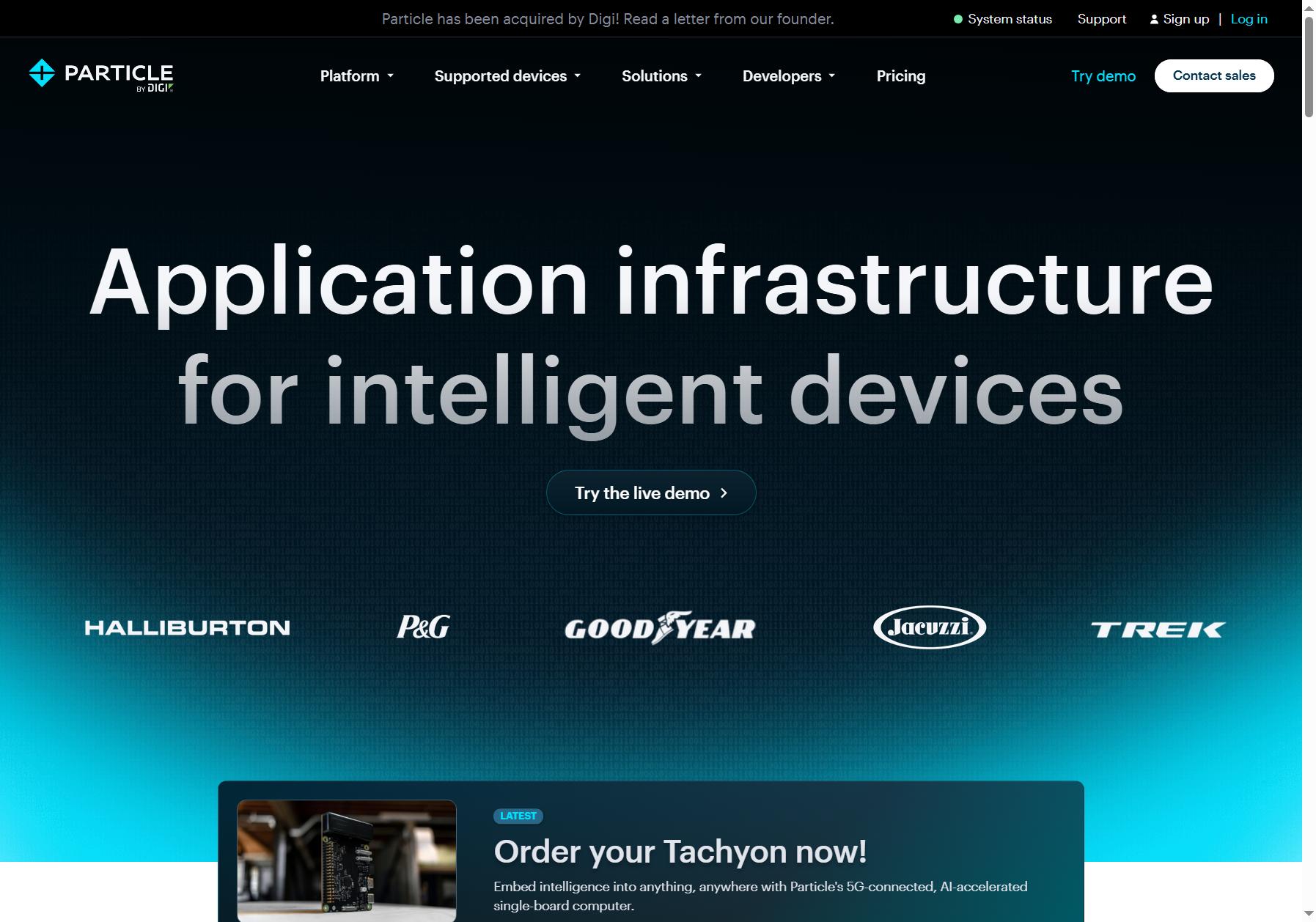Click the Tachyon board thumbnail image

click(347, 860)
